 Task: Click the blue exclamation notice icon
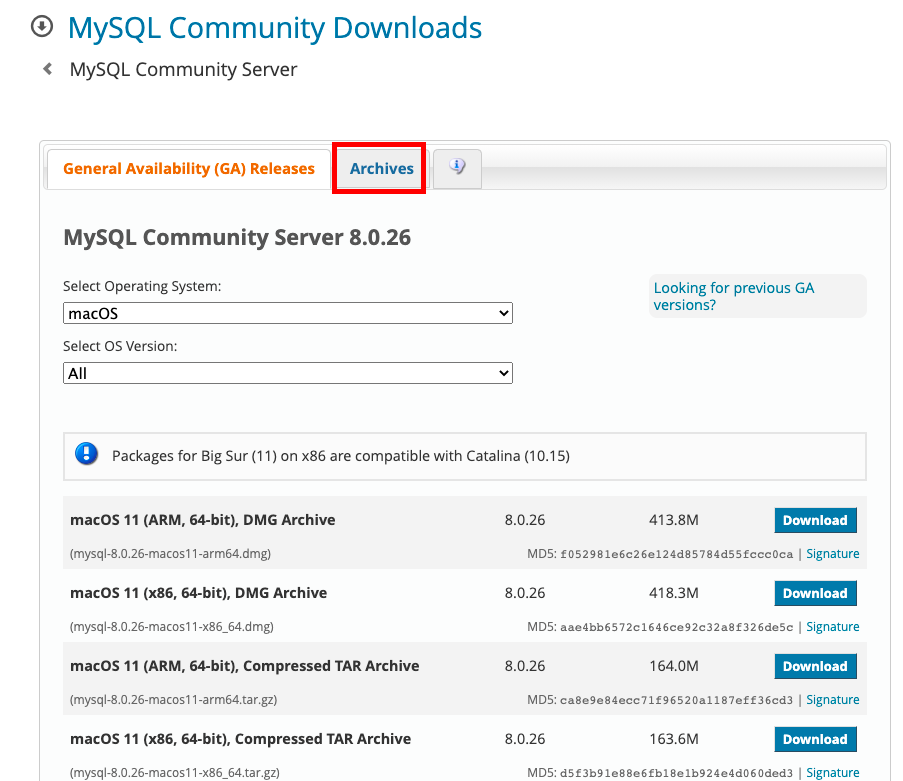click(x=86, y=454)
